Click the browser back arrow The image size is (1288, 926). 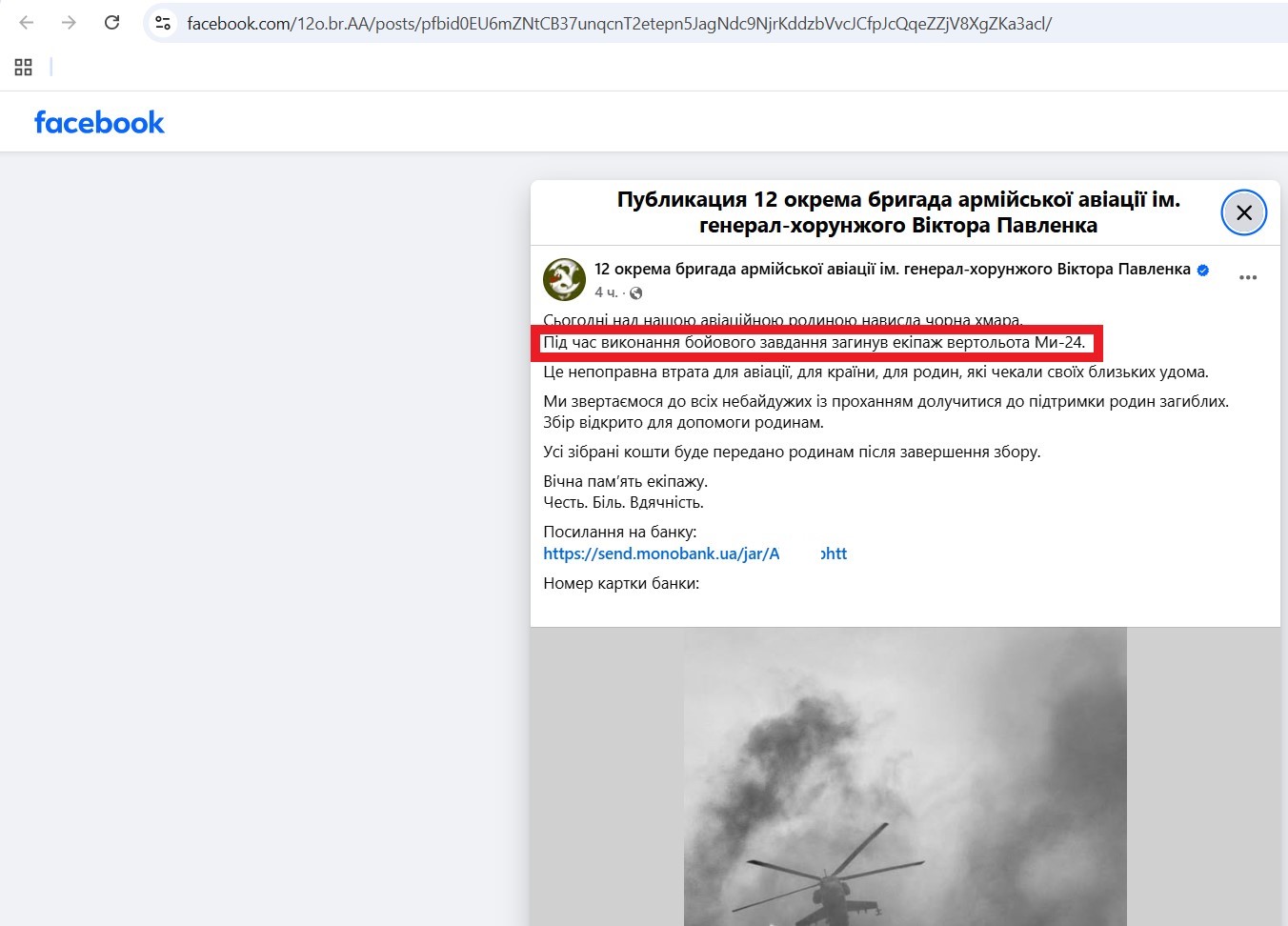[27, 23]
